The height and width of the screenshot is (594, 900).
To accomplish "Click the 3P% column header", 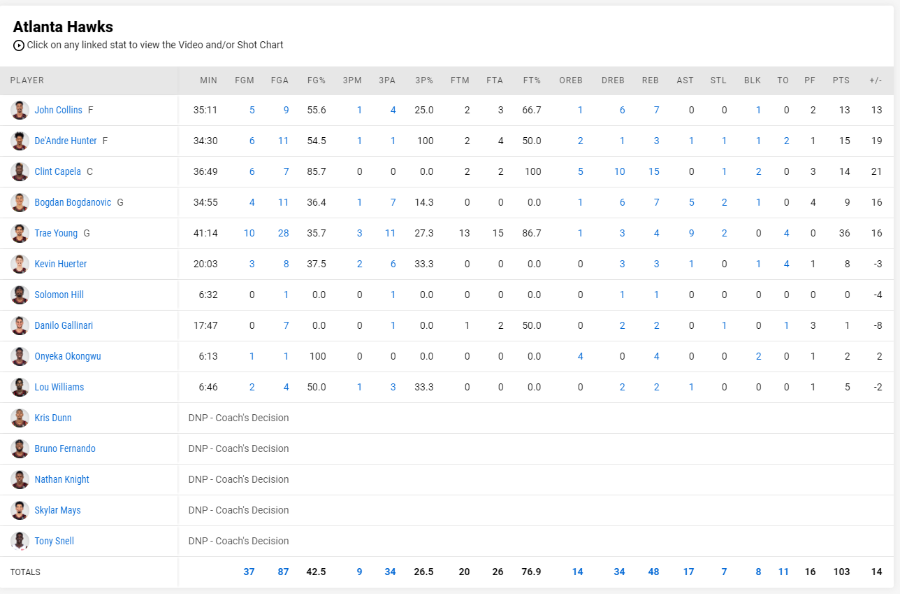I will coord(424,80).
